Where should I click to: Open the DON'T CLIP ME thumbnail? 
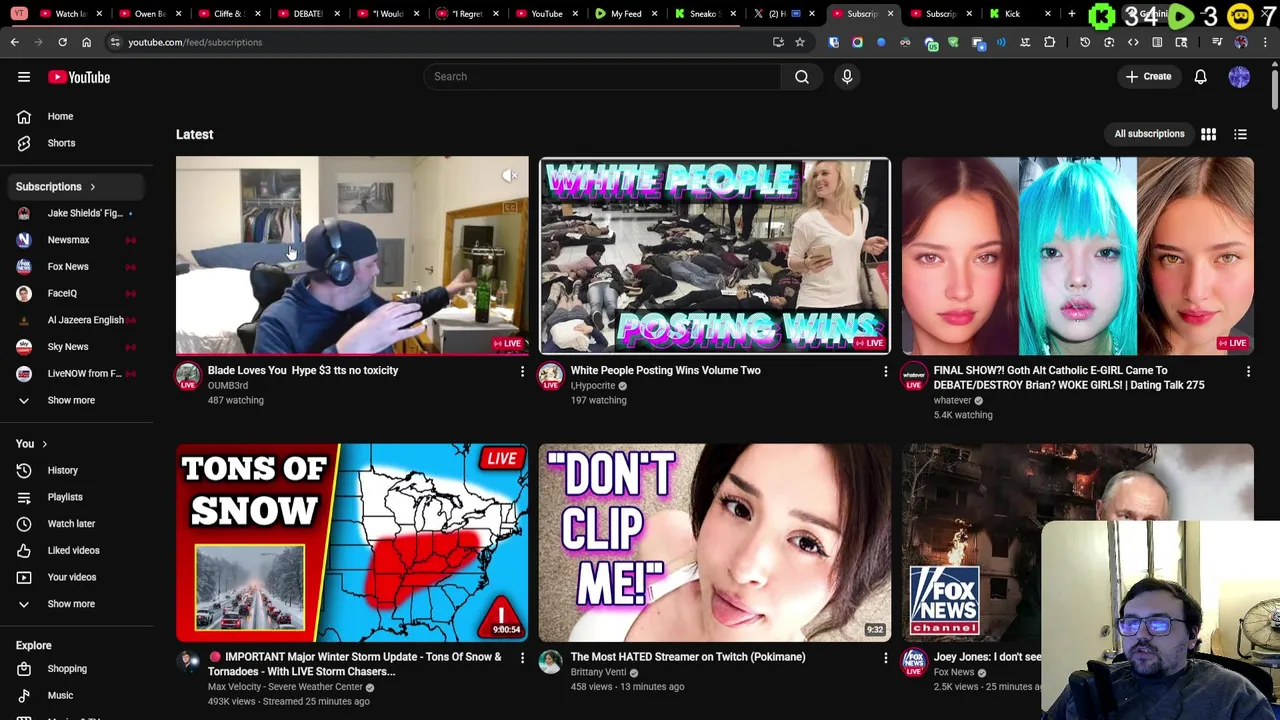[714, 542]
